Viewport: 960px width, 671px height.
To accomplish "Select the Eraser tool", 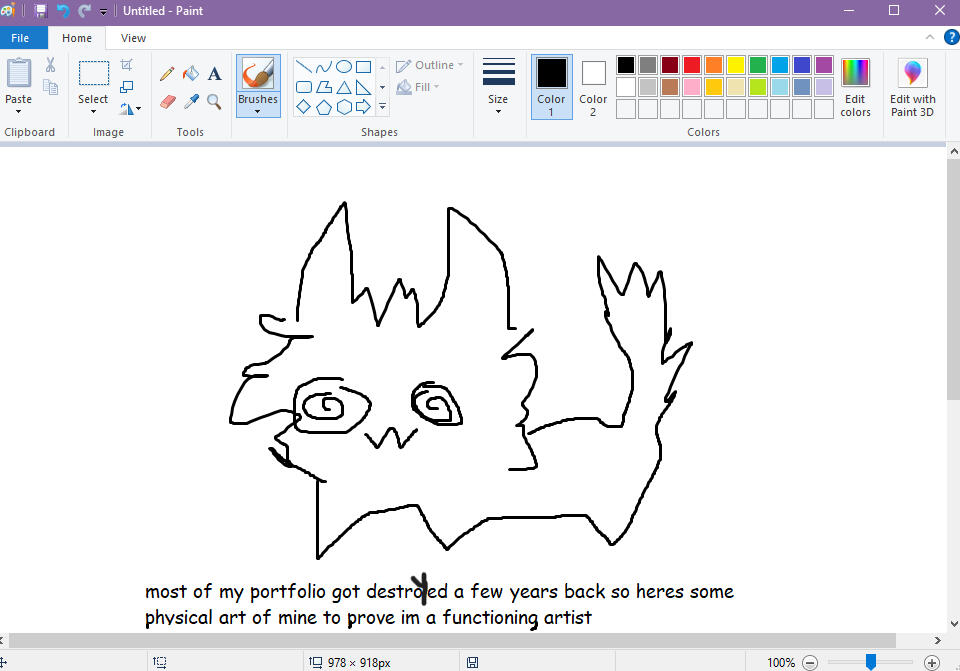I will coord(167,101).
